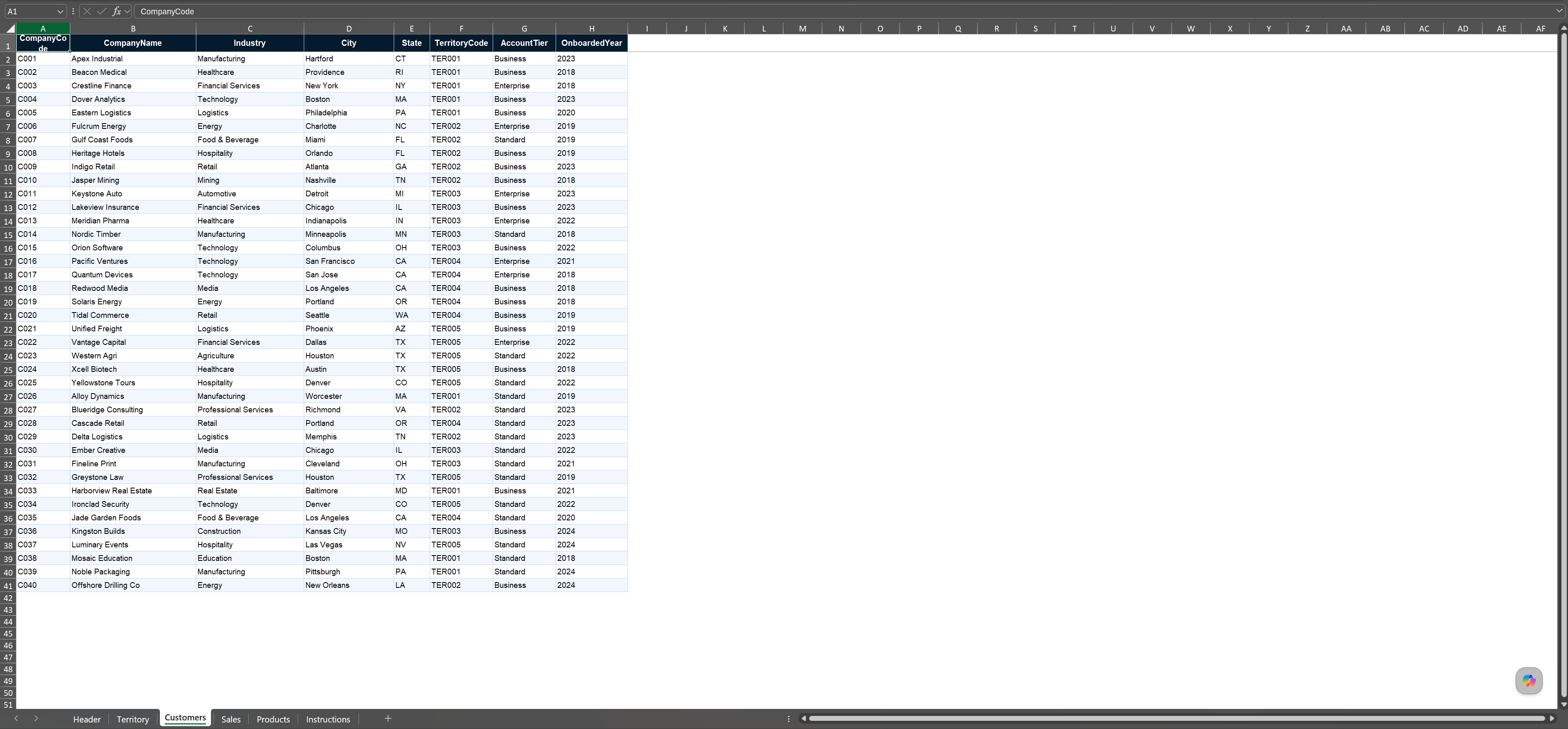The width and height of the screenshot is (1568, 729).
Task: Switch to the Territory sheet tab
Action: (133, 719)
